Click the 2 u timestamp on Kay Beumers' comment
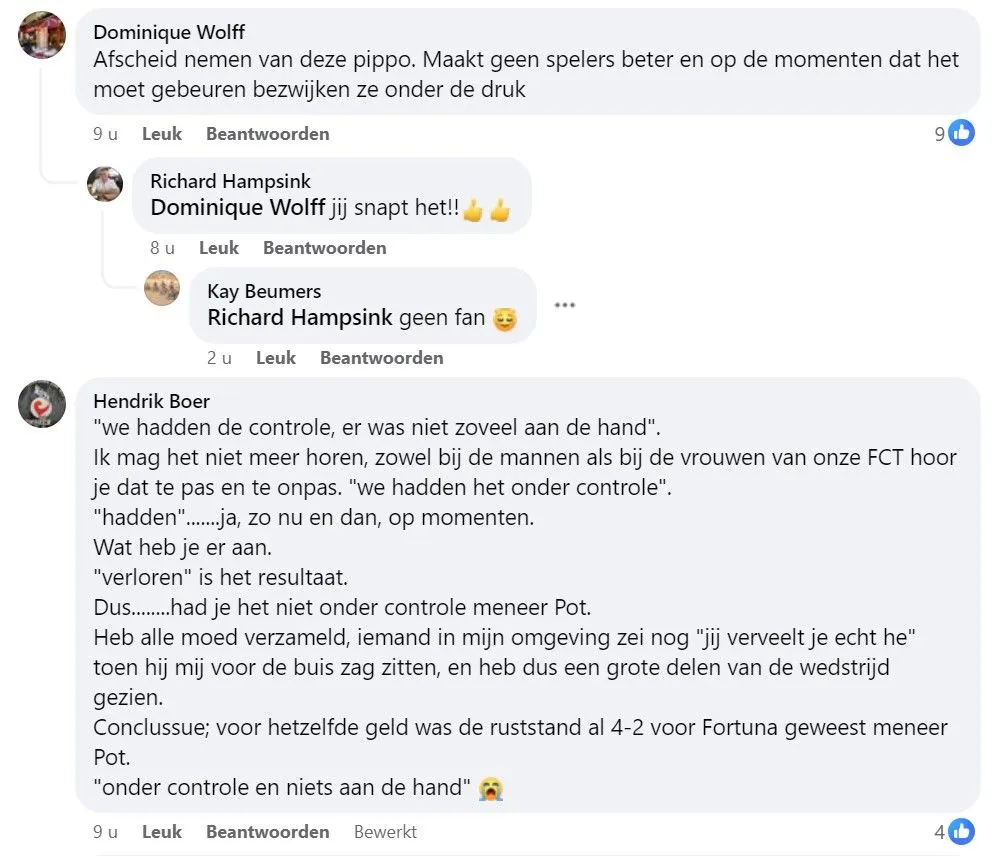 pos(219,357)
